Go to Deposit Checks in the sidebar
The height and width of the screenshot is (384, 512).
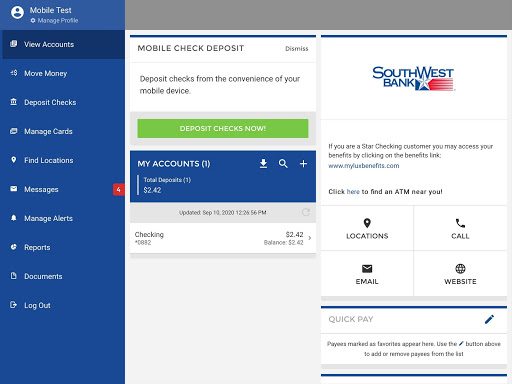click(64, 102)
